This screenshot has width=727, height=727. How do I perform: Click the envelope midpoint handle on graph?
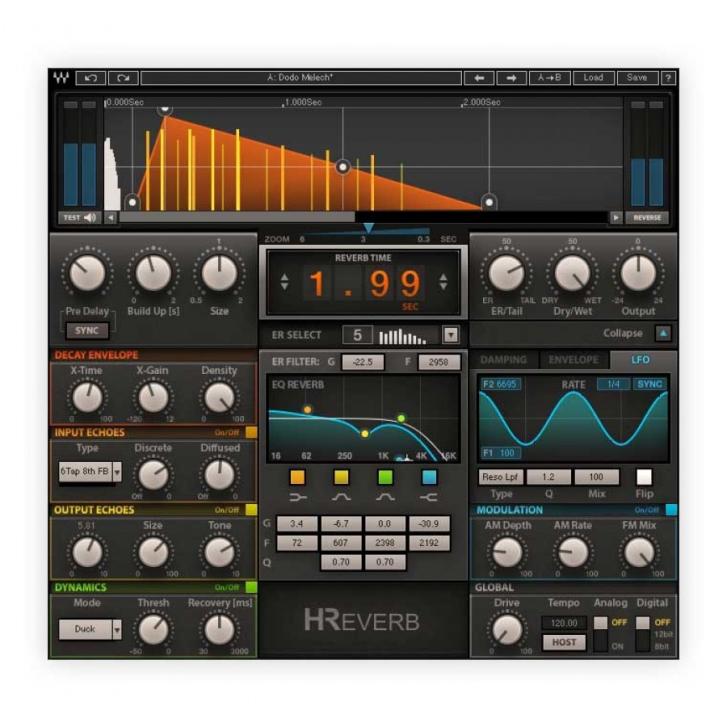click(x=343, y=167)
